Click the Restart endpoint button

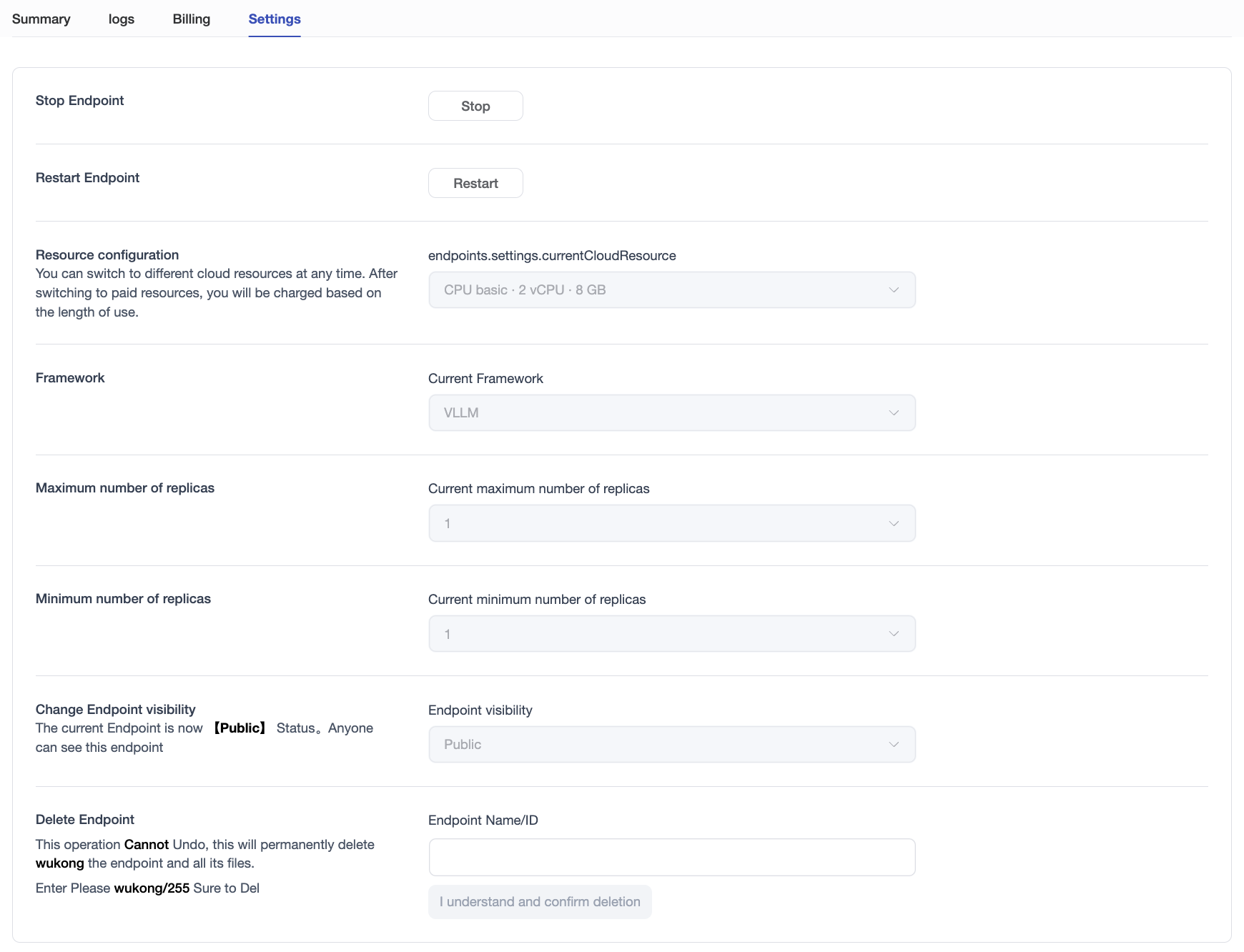click(475, 183)
